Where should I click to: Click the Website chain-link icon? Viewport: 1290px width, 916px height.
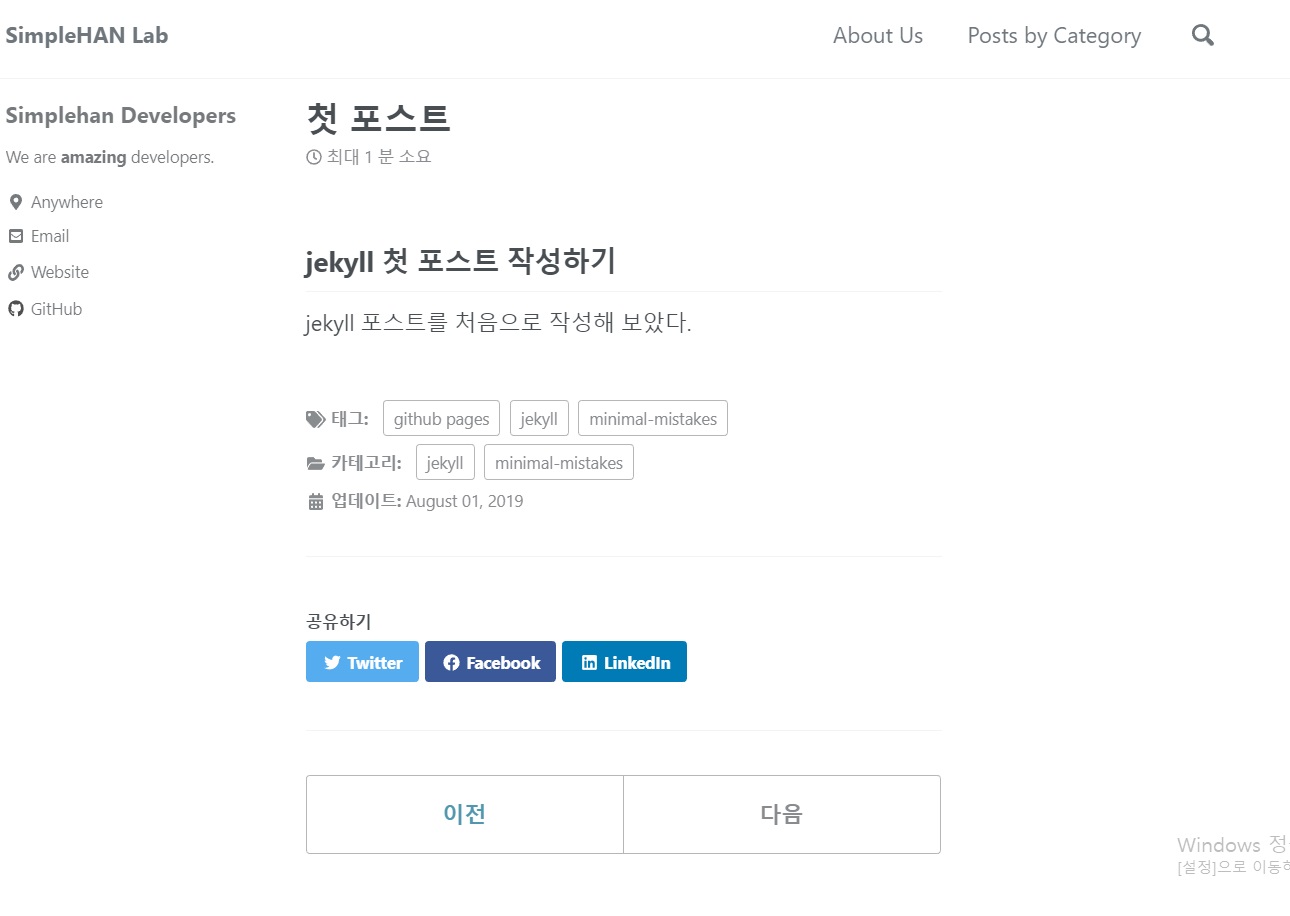(x=16, y=272)
